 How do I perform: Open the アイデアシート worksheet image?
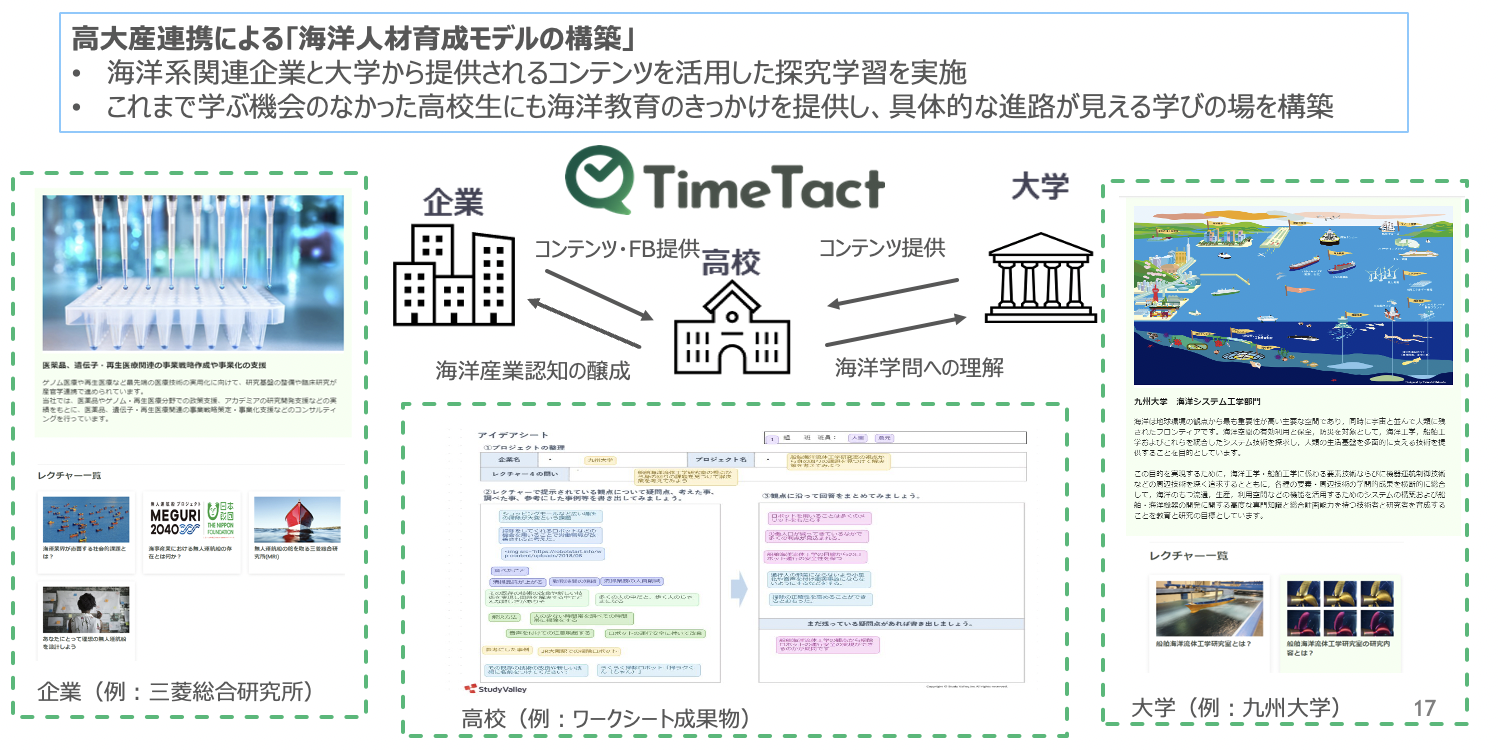tap(744, 562)
